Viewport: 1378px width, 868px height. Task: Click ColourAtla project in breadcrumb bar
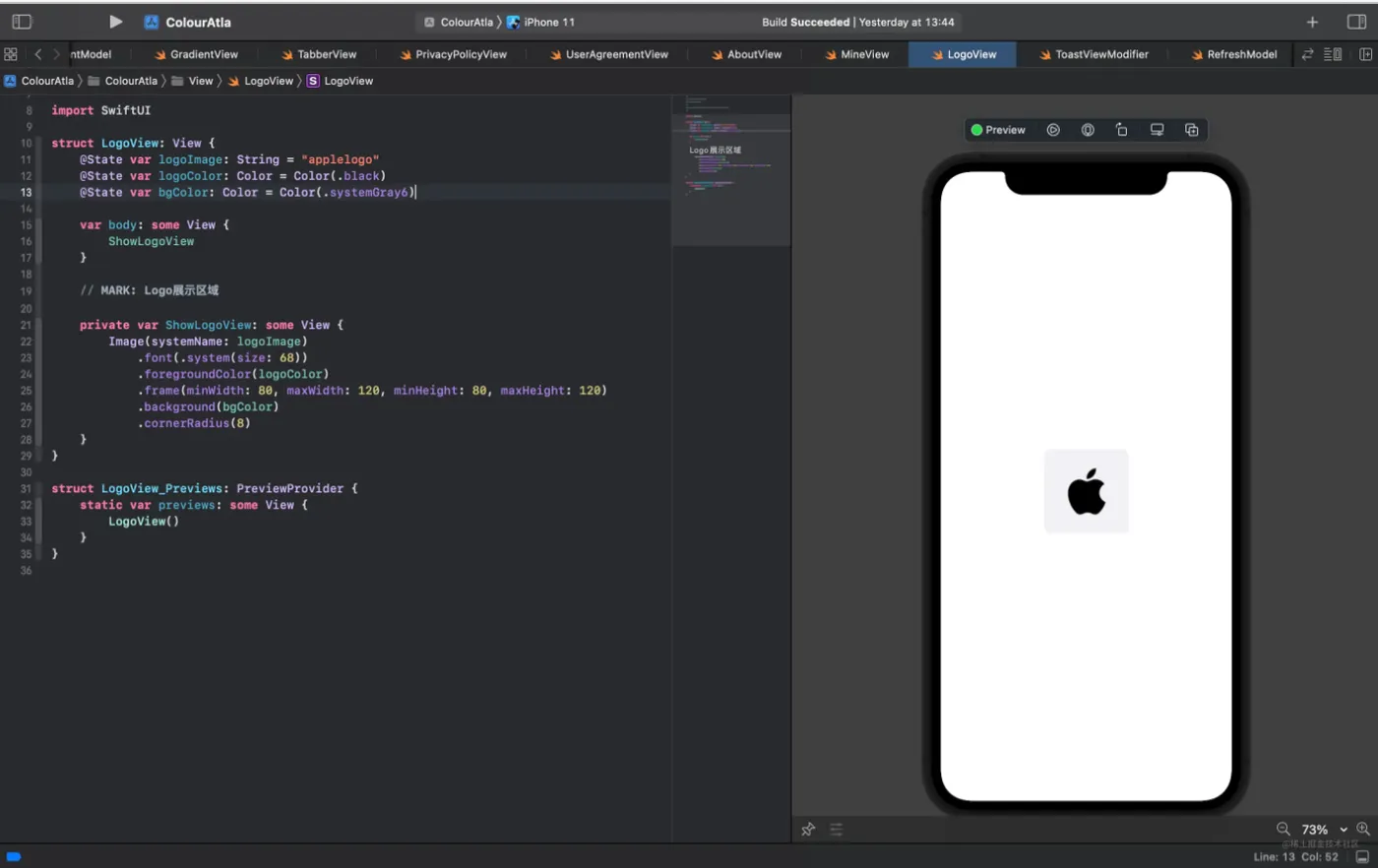click(39, 81)
